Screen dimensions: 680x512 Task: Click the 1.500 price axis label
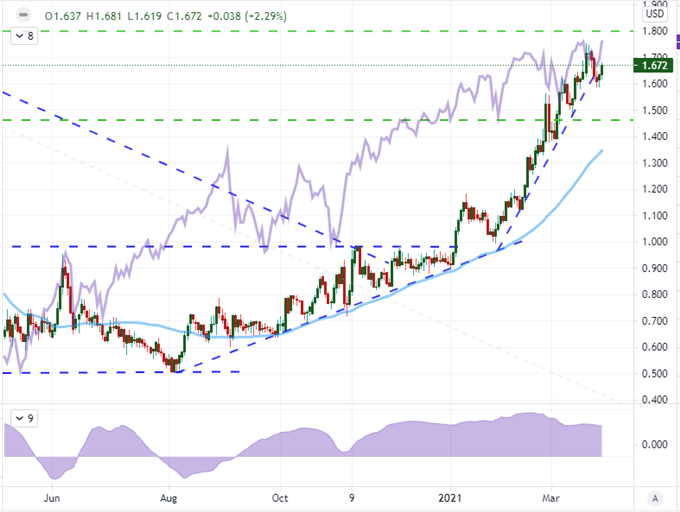pos(654,110)
